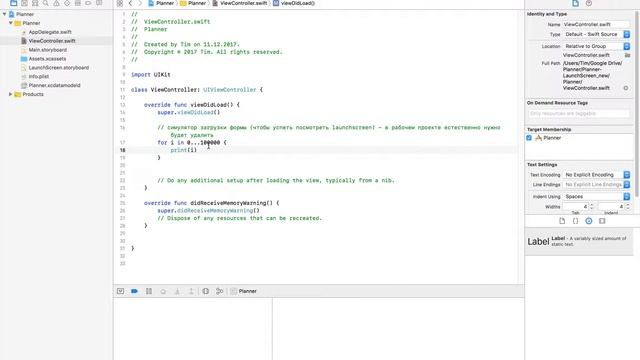
Task: Open the Indent Using Spaces dropdown
Action: pos(596,196)
